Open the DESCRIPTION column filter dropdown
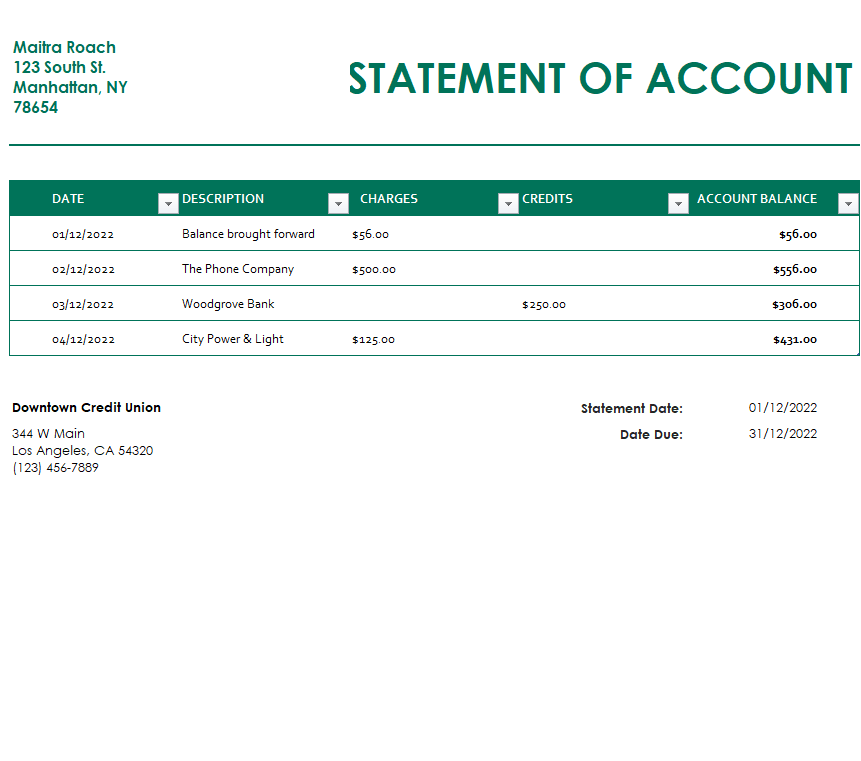Screen dimensions: 861x761 pyautogui.click(x=337, y=204)
